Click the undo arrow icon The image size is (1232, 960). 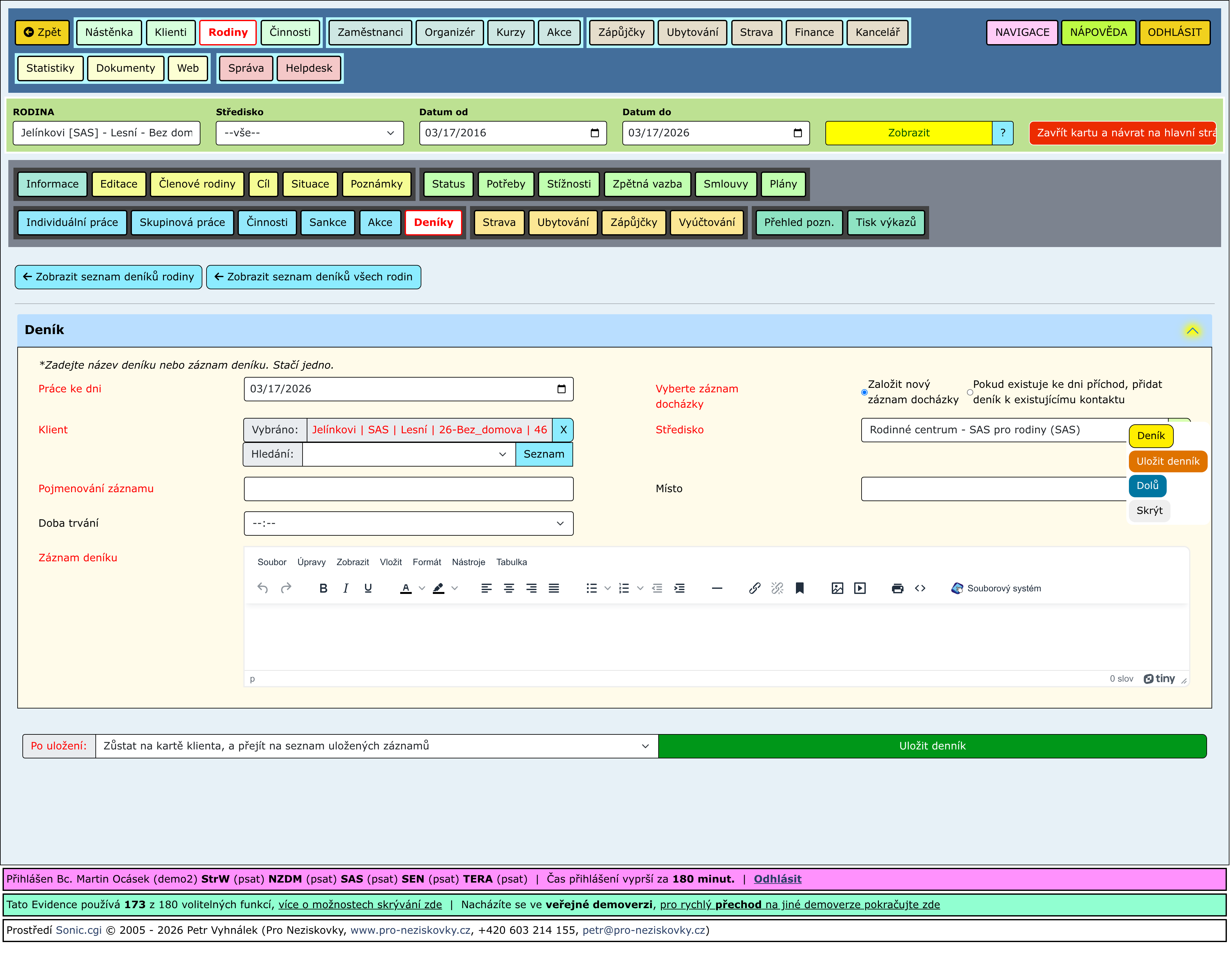262,588
